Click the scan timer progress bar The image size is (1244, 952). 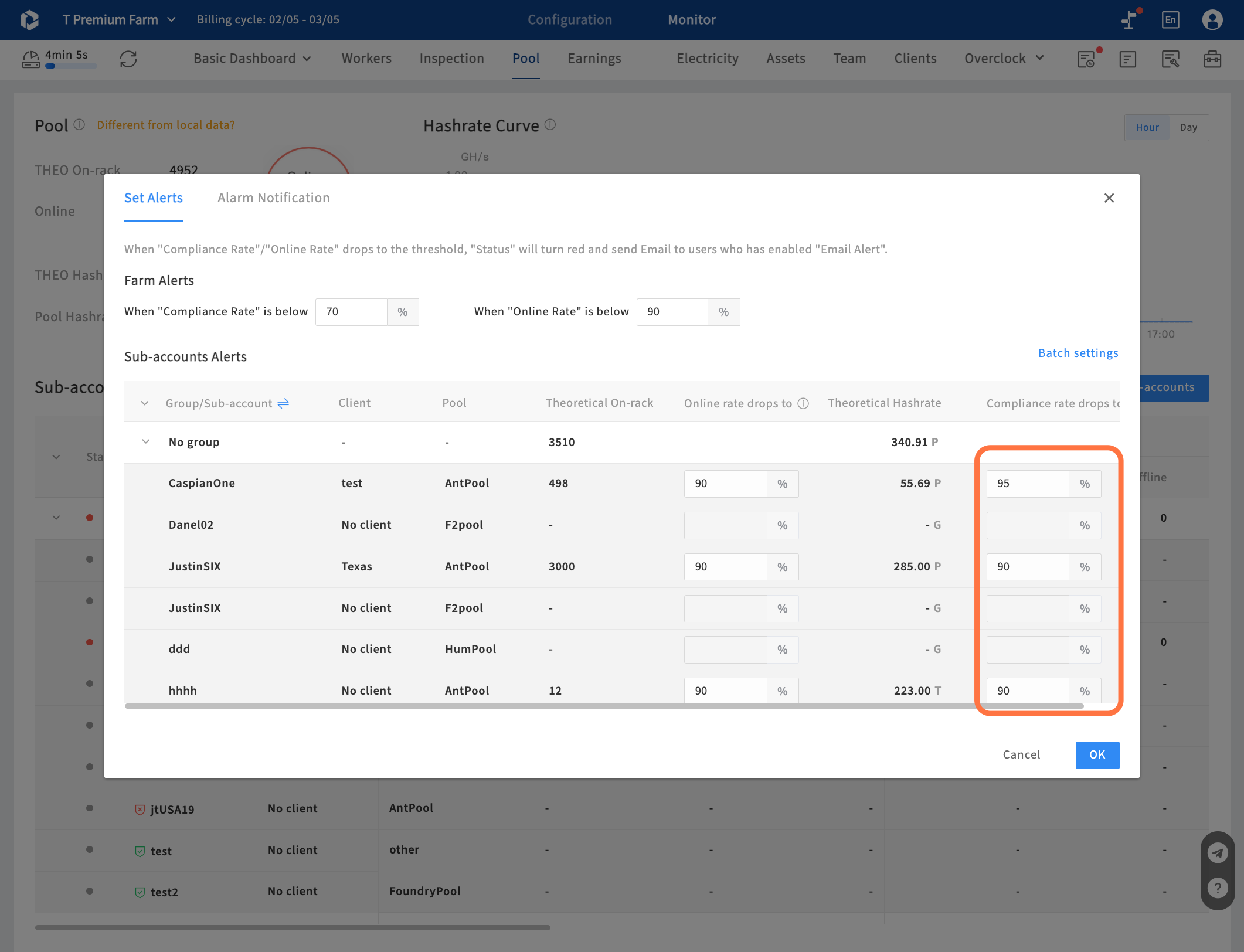71,67
